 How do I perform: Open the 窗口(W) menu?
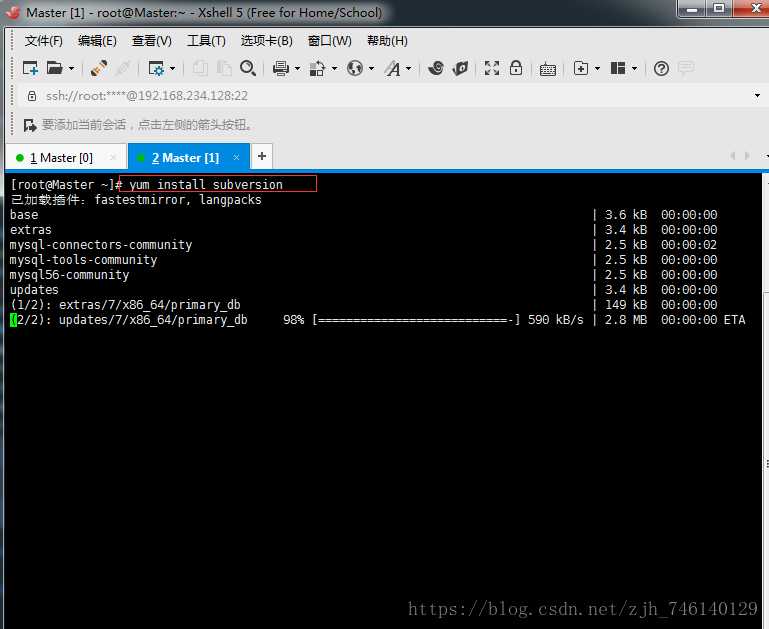[330, 41]
